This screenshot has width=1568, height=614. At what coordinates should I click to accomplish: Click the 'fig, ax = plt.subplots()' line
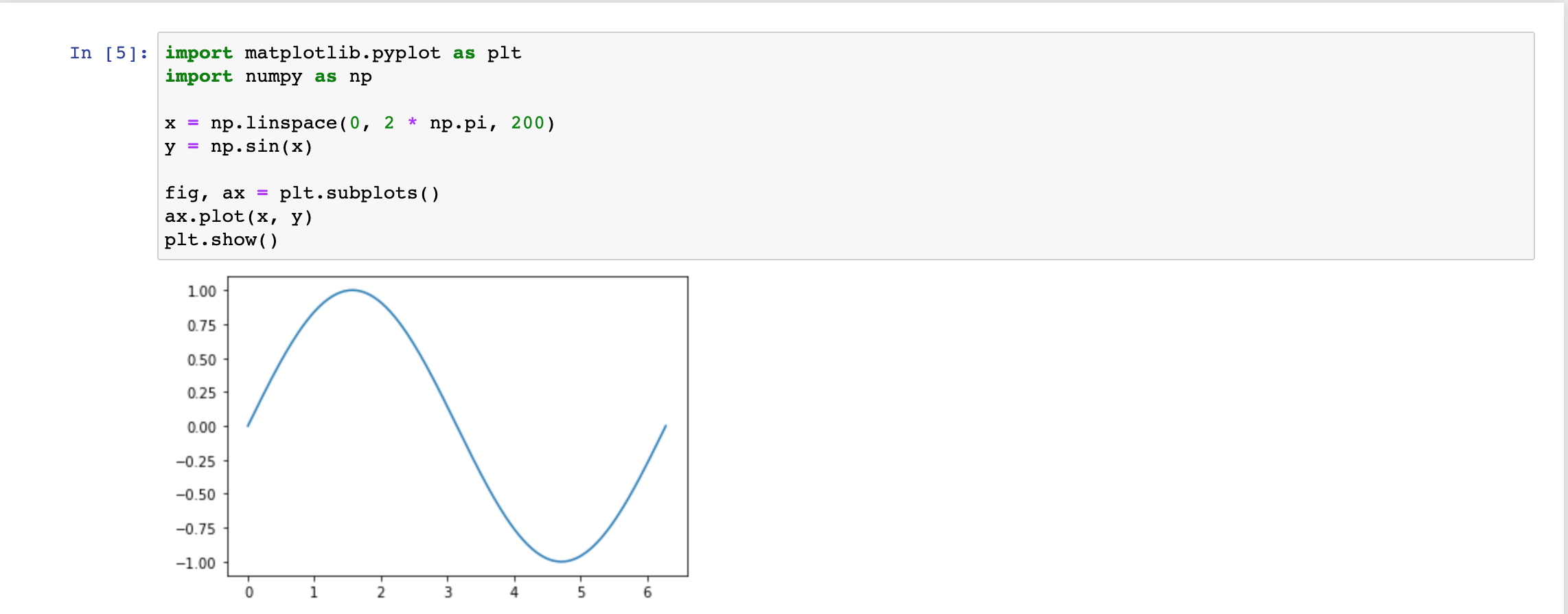pyautogui.click(x=302, y=193)
